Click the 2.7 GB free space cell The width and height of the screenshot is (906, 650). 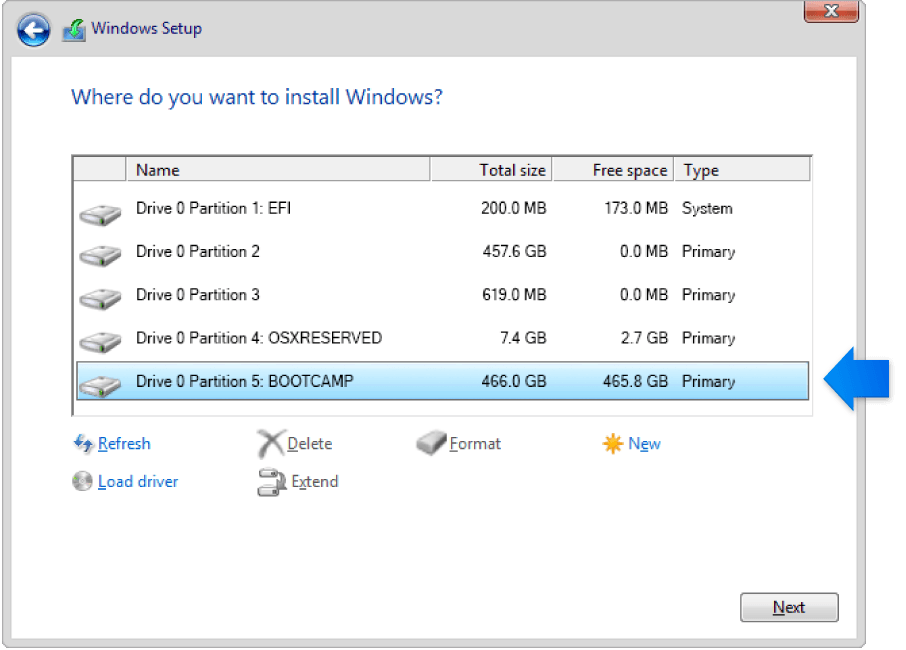pos(644,338)
